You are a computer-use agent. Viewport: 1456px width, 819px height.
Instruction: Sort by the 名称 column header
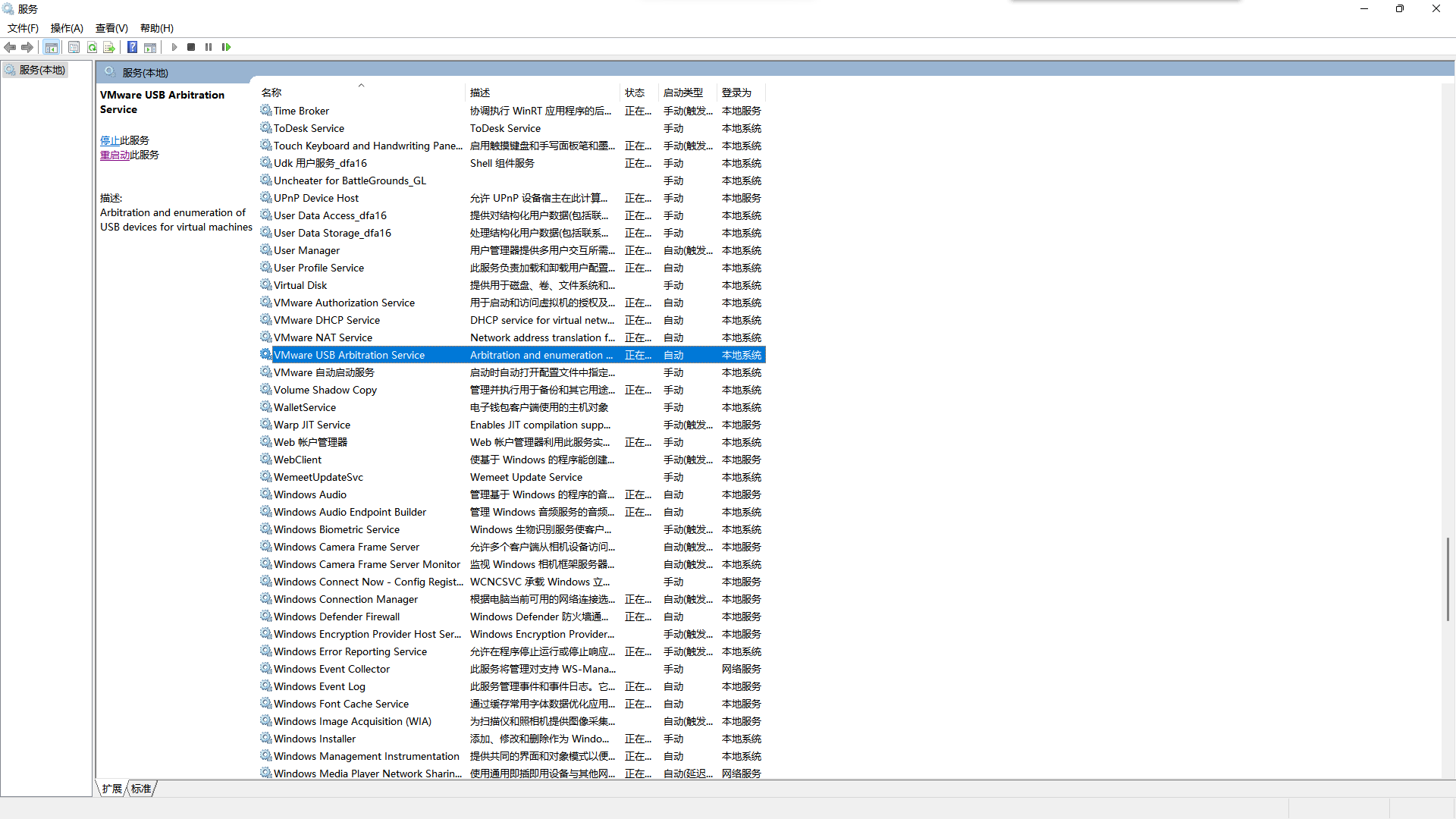coord(271,93)
